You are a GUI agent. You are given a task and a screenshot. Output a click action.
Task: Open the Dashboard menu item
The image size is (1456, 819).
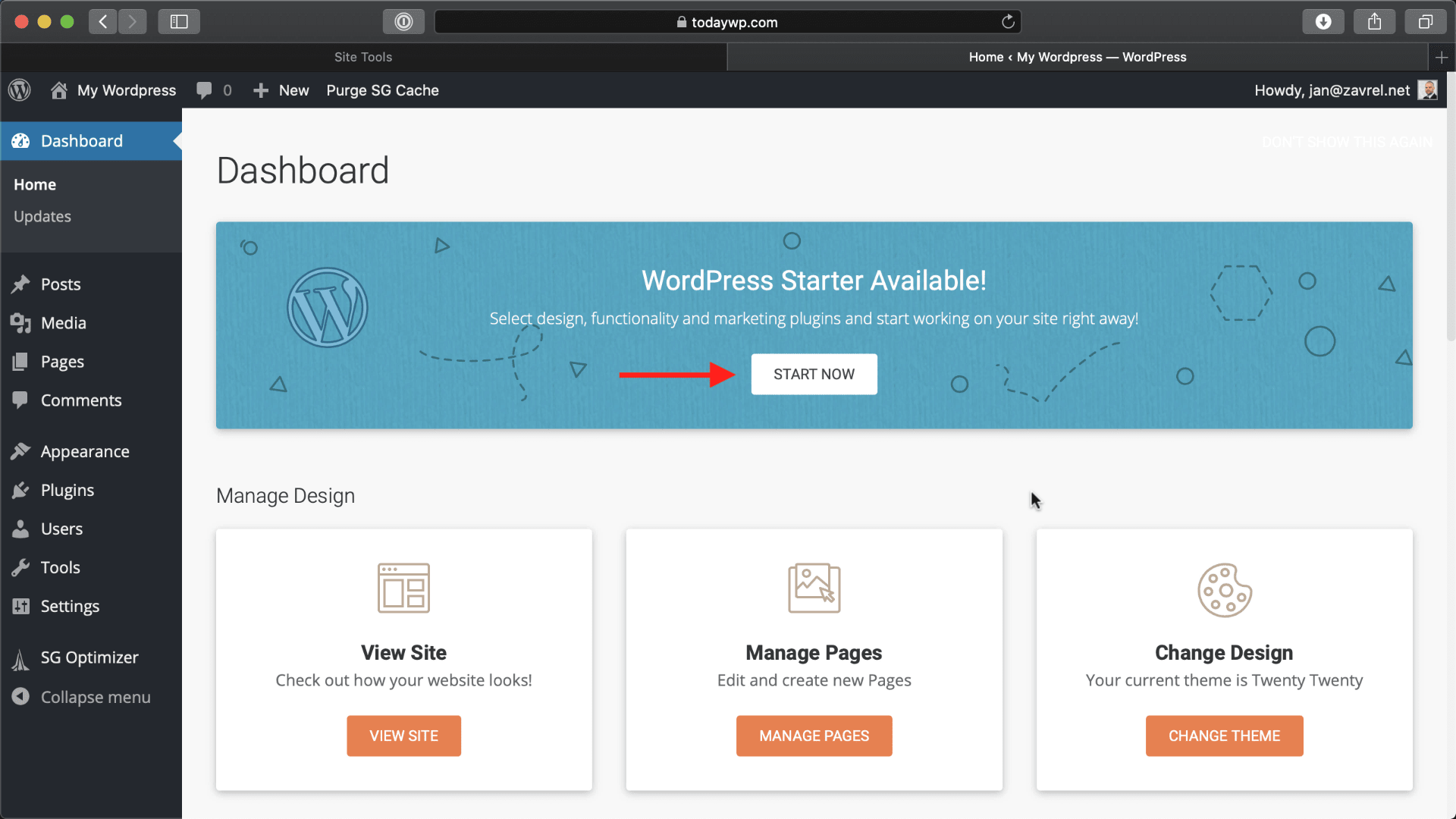[91, 141]
